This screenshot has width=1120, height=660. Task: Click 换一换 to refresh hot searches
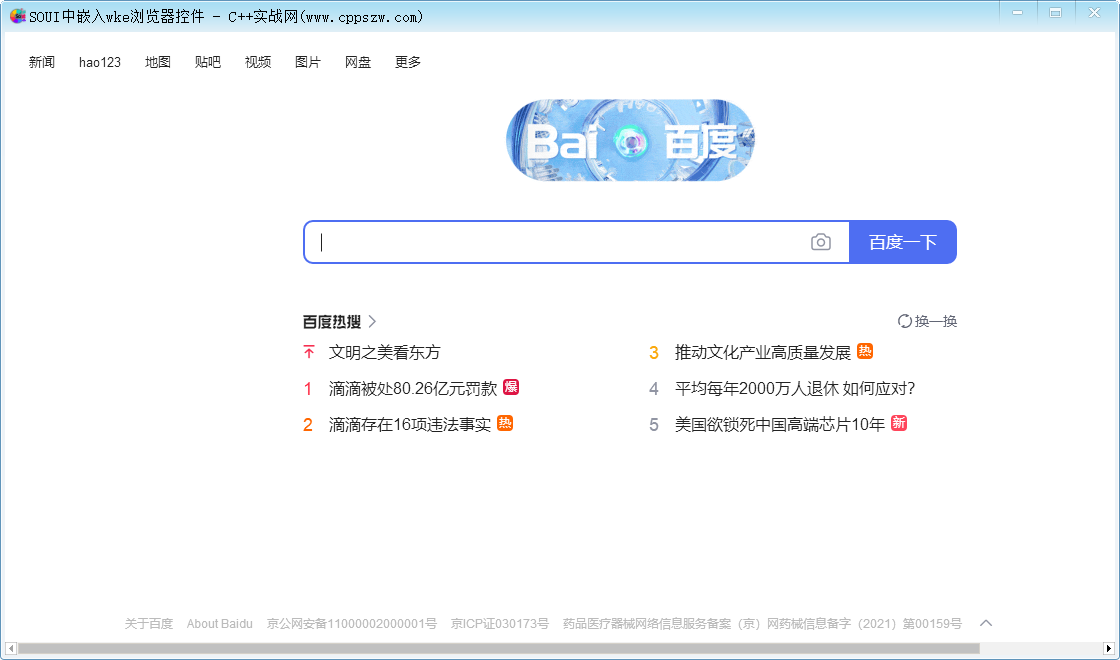point(936,321)
